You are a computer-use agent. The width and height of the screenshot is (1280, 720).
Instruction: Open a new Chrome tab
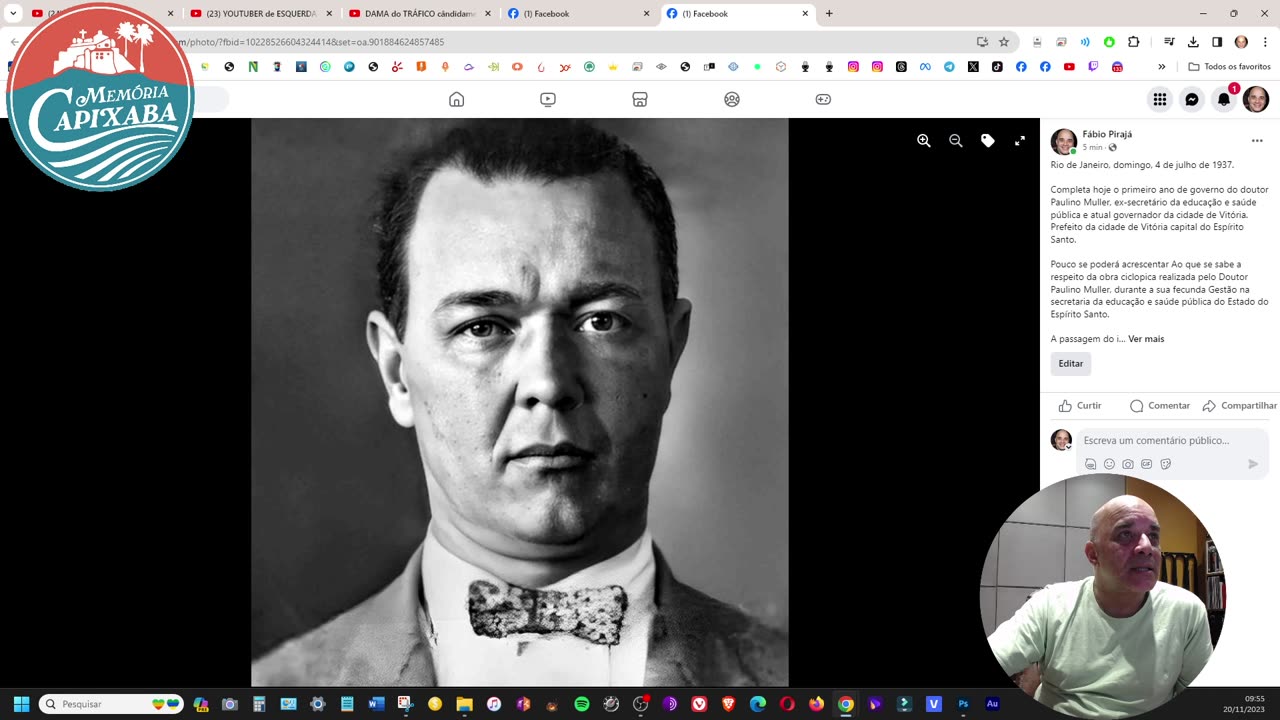[829, 14]
